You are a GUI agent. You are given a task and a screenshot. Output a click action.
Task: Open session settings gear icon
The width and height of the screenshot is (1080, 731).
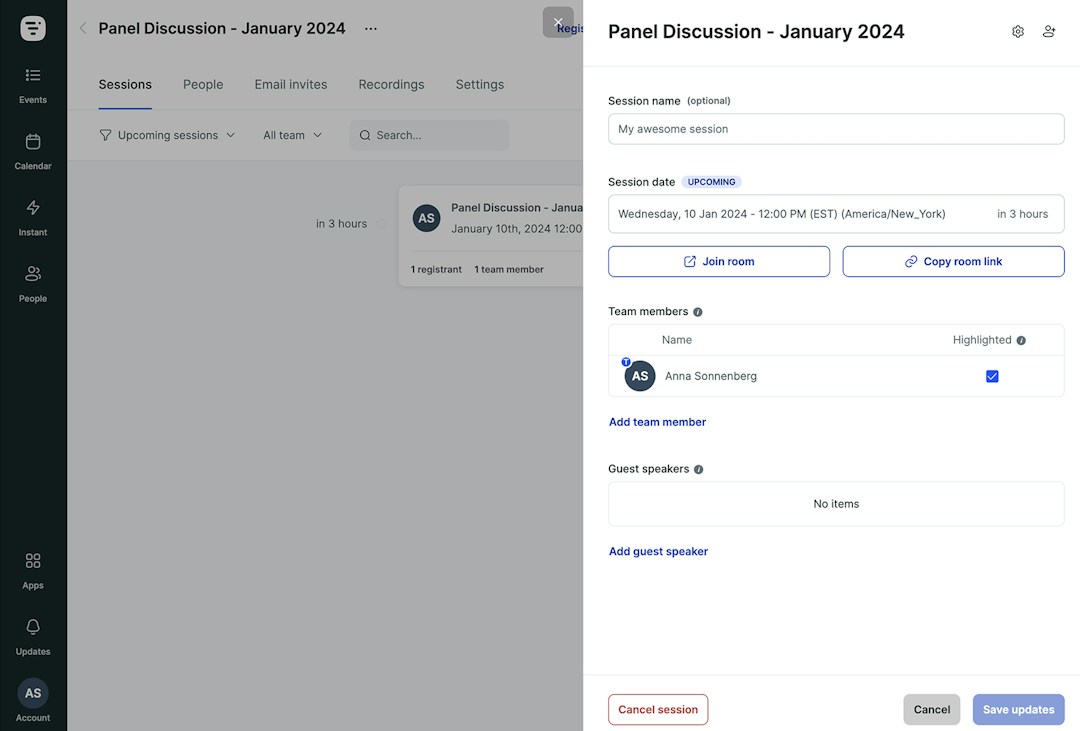point(1017,32)
